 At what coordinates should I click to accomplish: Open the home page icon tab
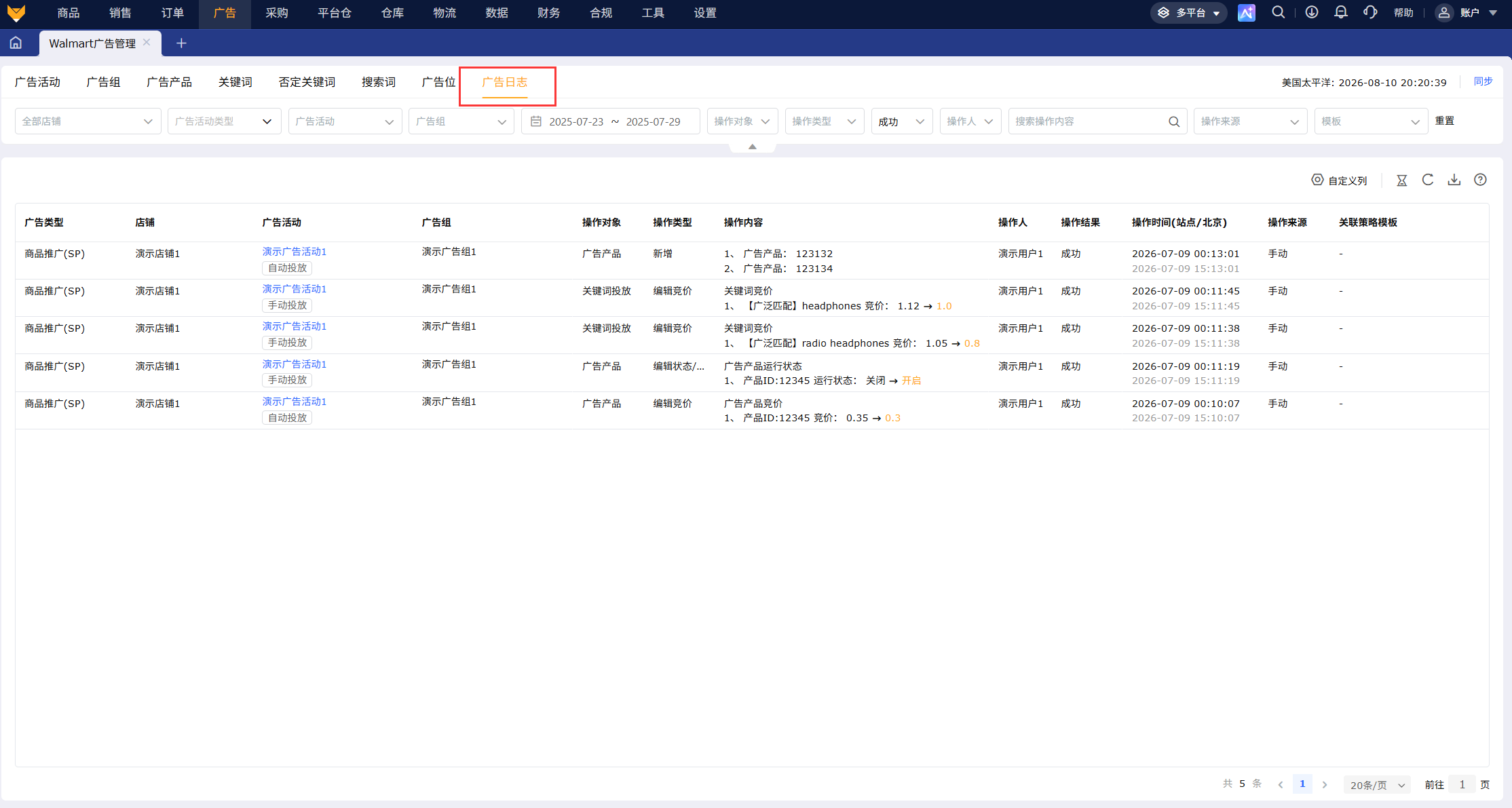coord(16,43)
